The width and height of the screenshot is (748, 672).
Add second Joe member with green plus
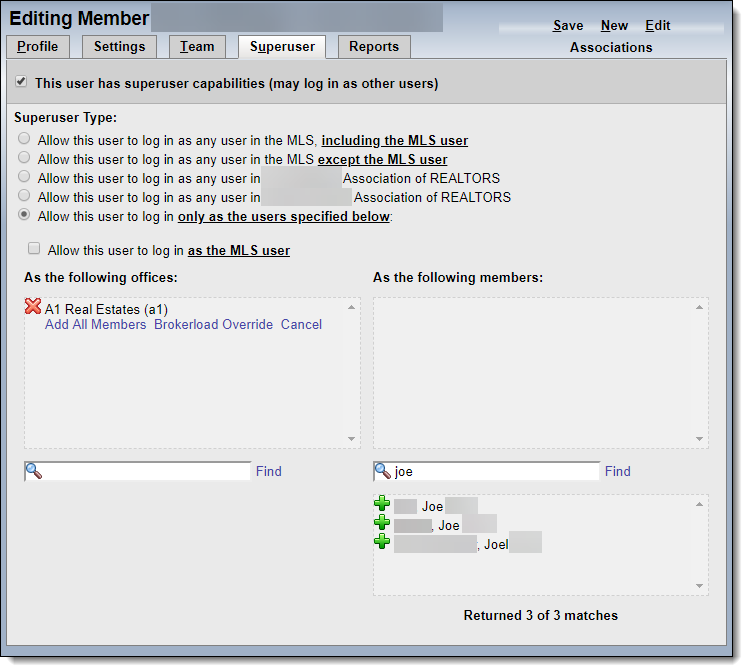[382, 523]
